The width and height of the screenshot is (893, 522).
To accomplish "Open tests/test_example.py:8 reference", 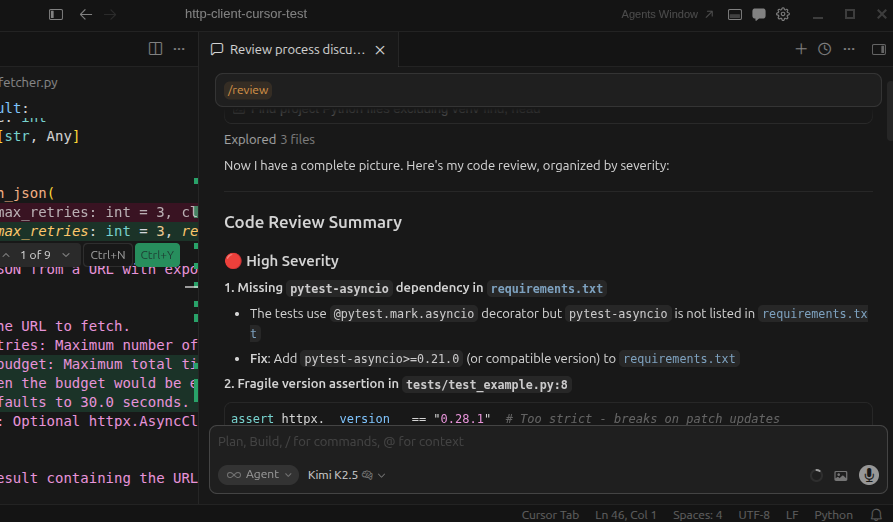I will coord(487,385).
